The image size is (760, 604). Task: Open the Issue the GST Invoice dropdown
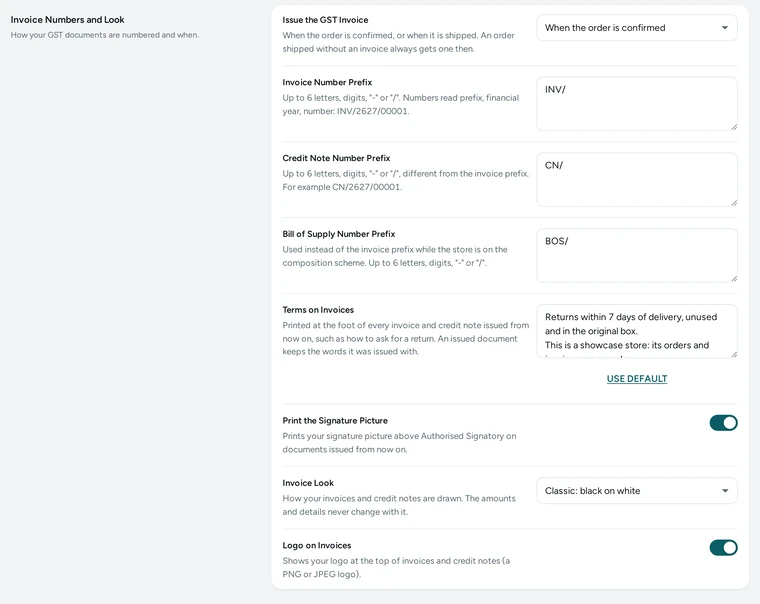click(x=637, y=28)
